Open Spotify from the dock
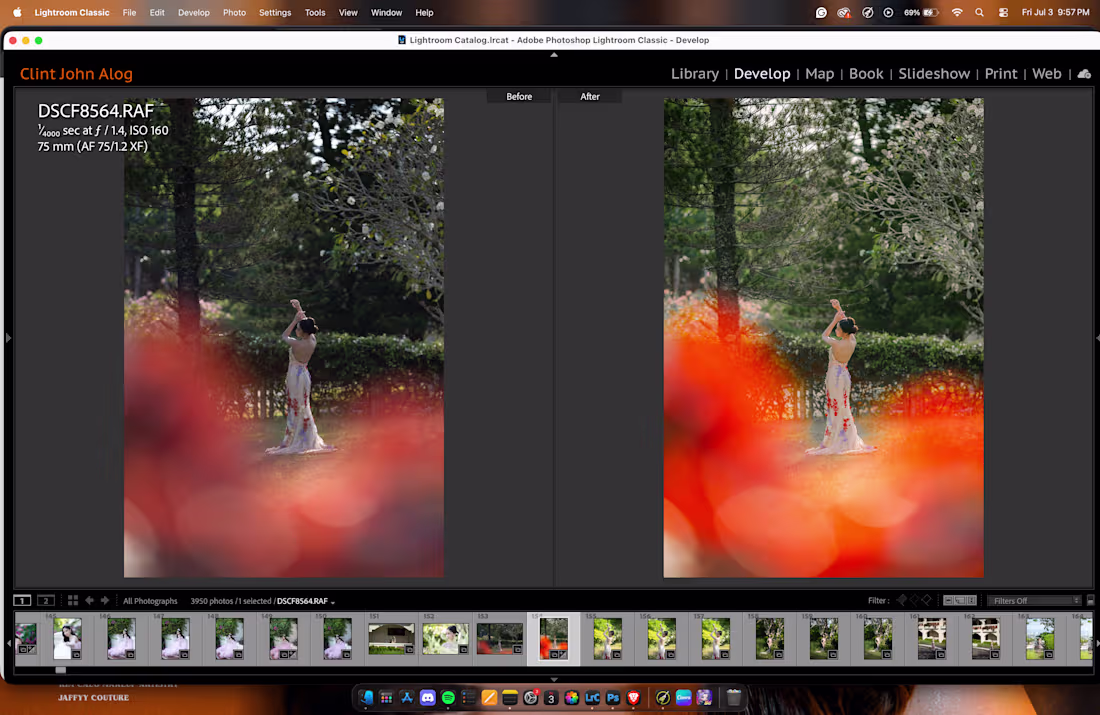The image size is (1100, 715). coord(448,697)
